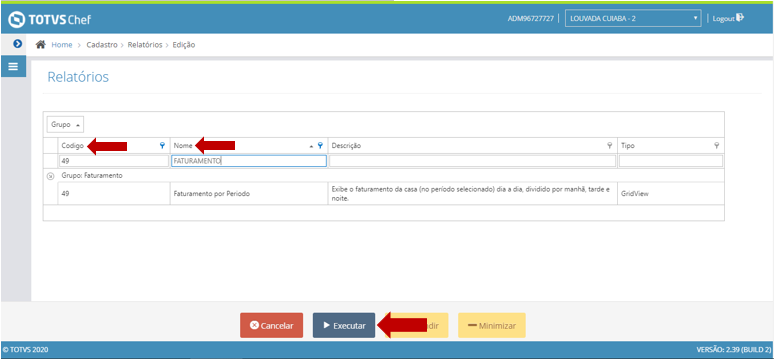Go to Home in the breadcrumb

(x=62, y=45)
